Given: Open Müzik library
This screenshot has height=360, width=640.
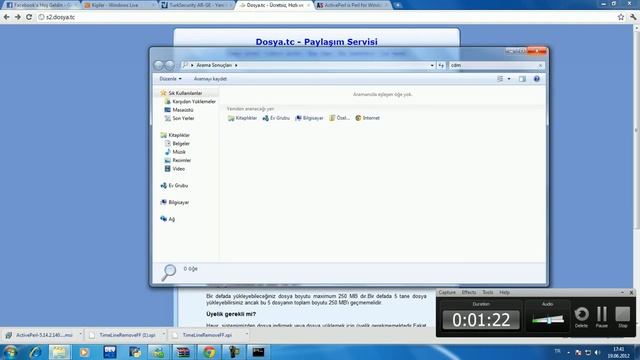Looking at the screenshot, I should click(175, 152).
